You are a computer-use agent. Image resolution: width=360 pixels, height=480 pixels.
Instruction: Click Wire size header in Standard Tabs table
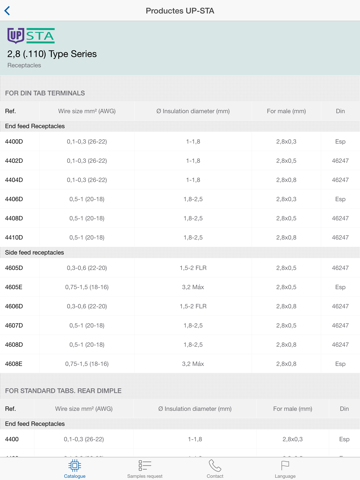[84, 409]
